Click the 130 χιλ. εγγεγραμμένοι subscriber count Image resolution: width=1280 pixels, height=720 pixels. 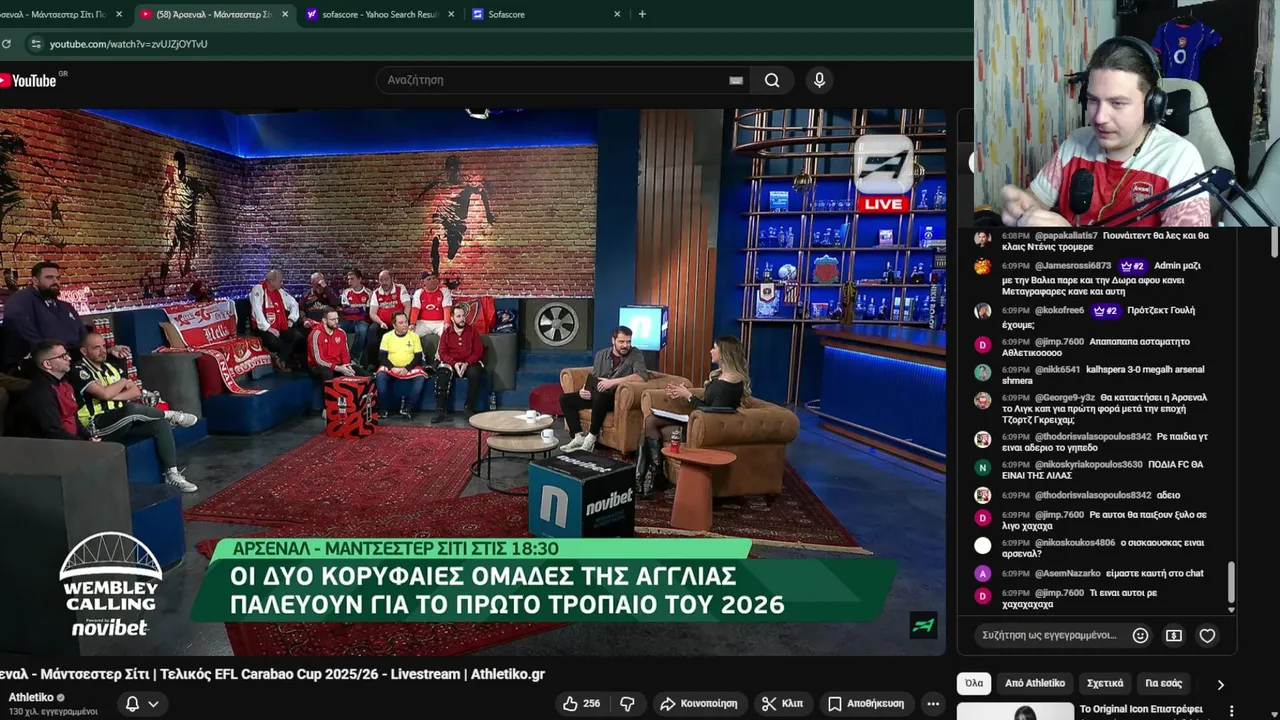pyautogui.click(x=53, y=712)
